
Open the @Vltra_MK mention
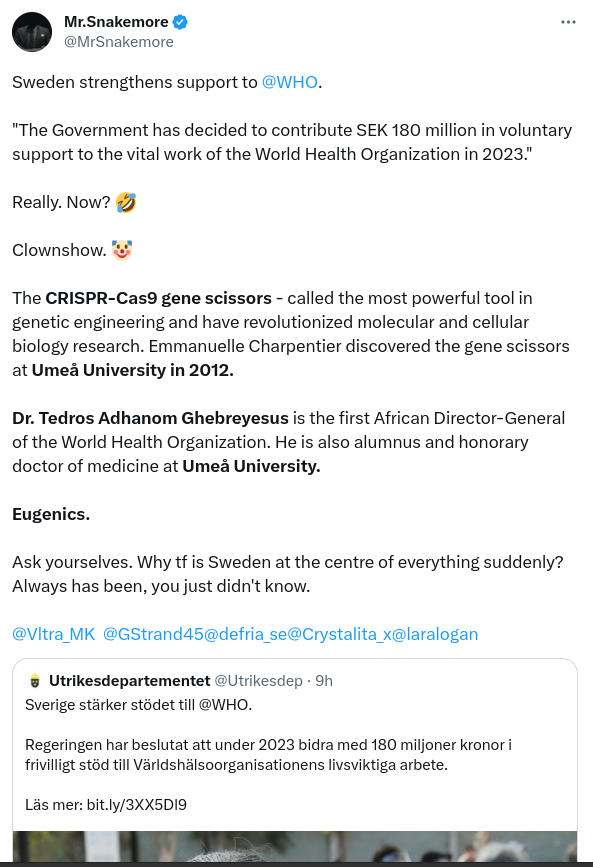[x=54, y=634]
